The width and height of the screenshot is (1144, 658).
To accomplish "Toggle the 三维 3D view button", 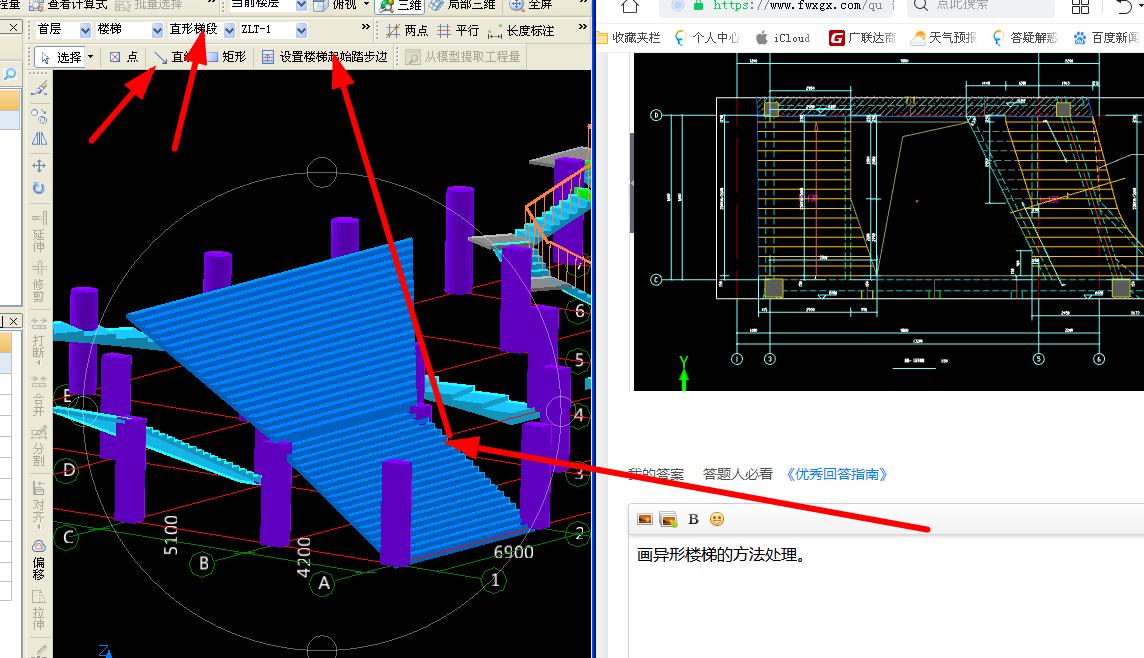I will (400, 5).
